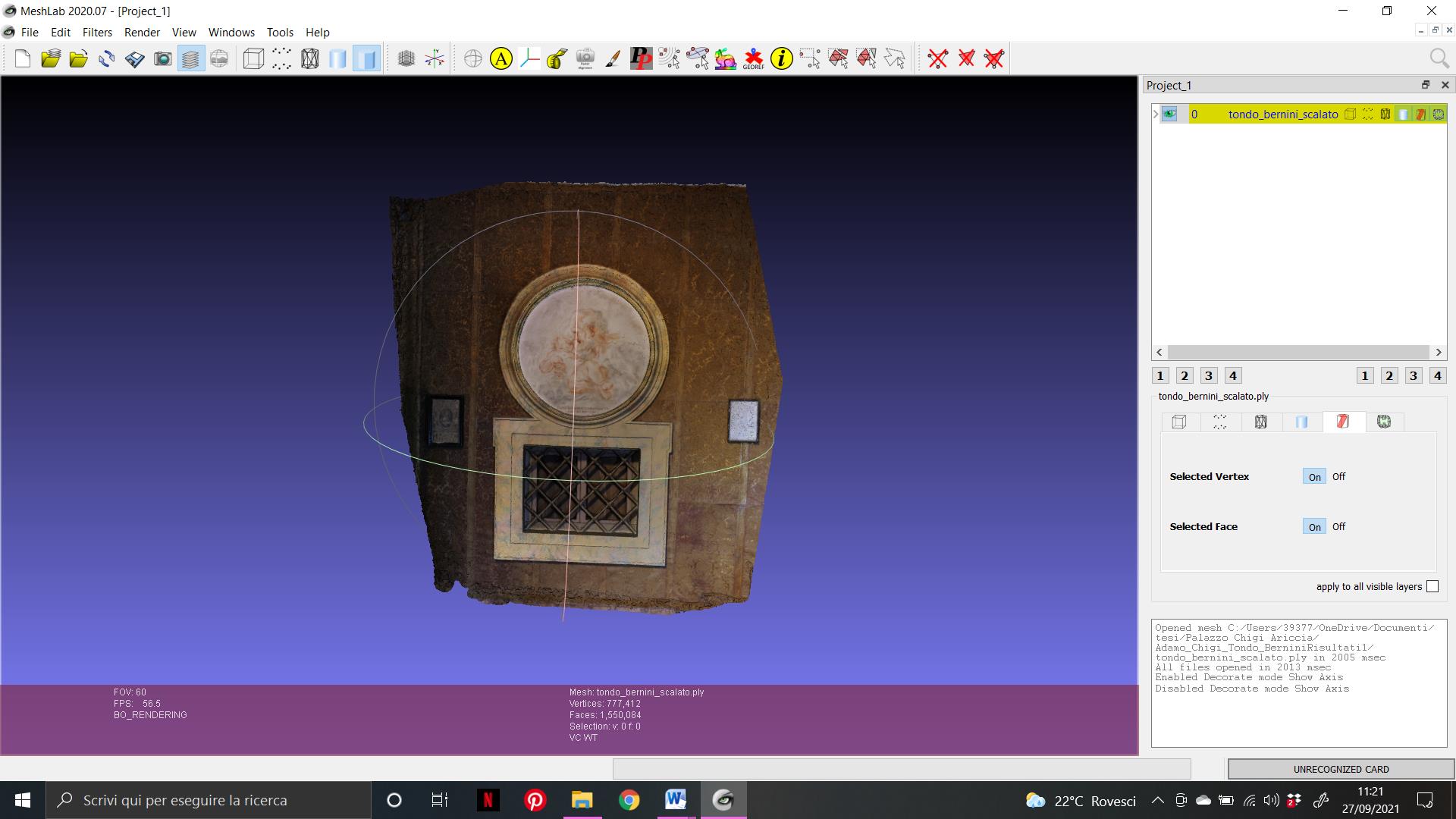This screenshot has height=819, width=1456.
Task: Click the Show Axis toolbar icon
Action: tap(435, 58)
